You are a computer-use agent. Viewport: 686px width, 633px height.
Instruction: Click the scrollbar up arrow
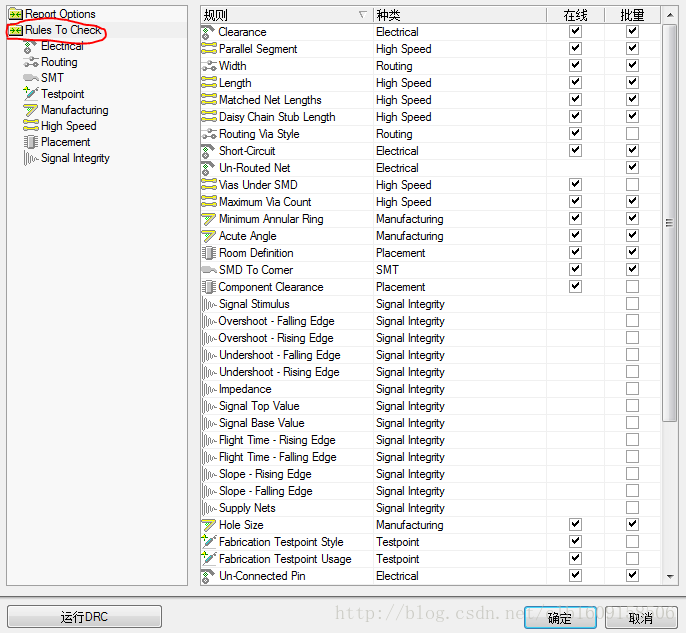click(670, 15)
